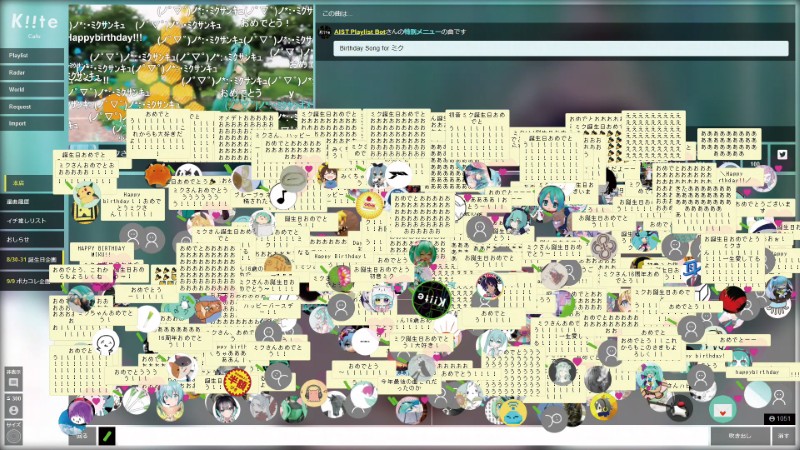
Task: Focus the comment text input field
Action: click(412, 436)
